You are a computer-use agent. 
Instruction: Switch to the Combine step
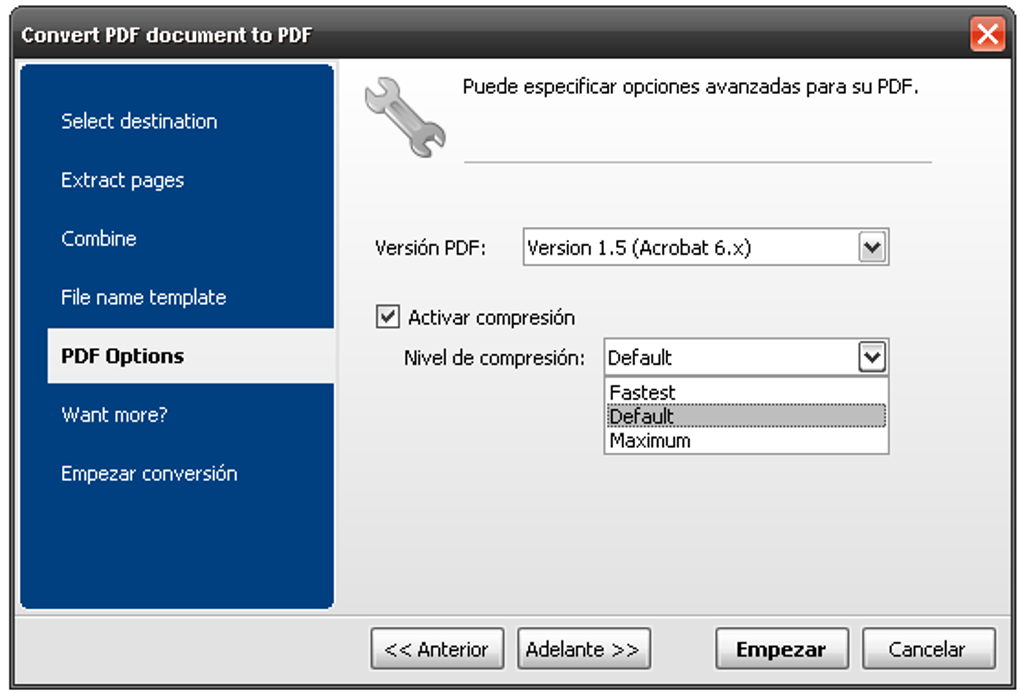(99, 239)
